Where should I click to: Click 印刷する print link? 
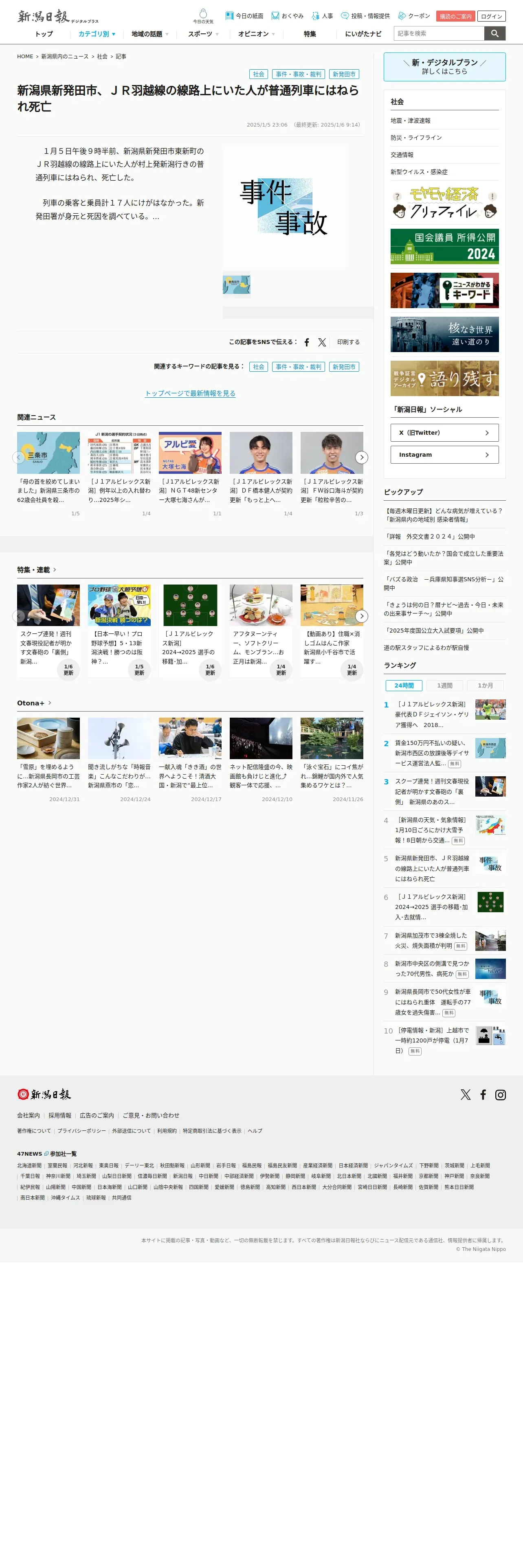(x=348, y=342)
